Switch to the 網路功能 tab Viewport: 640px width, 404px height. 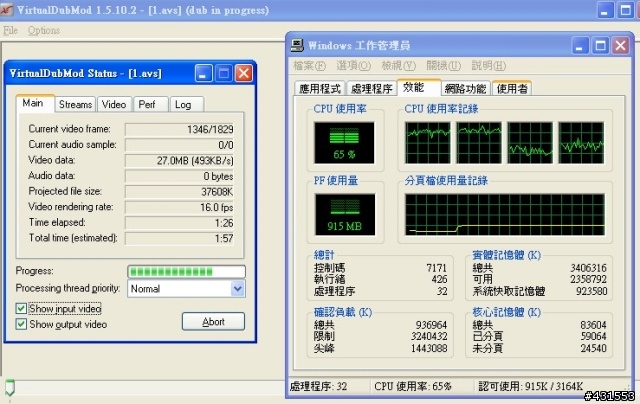(x=465, y=89)
